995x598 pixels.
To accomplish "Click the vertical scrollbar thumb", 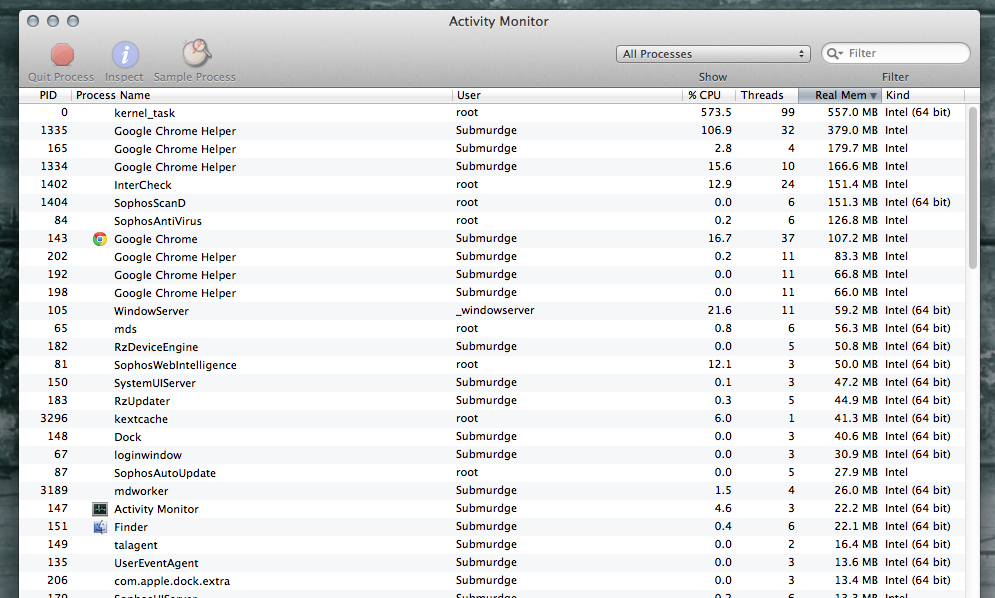I will [973, 188].
